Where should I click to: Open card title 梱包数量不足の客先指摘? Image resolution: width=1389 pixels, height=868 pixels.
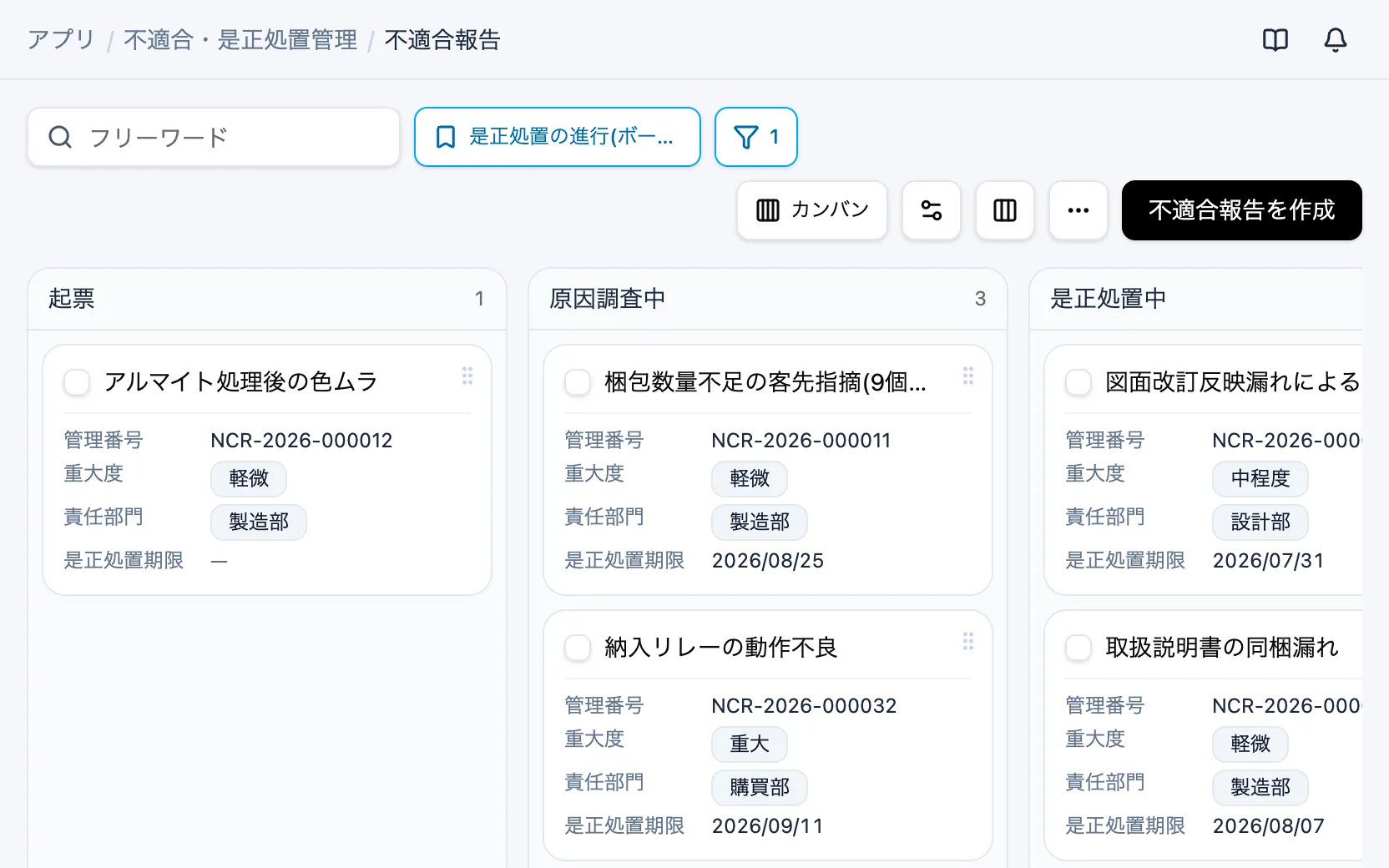(x=765, y=382)
